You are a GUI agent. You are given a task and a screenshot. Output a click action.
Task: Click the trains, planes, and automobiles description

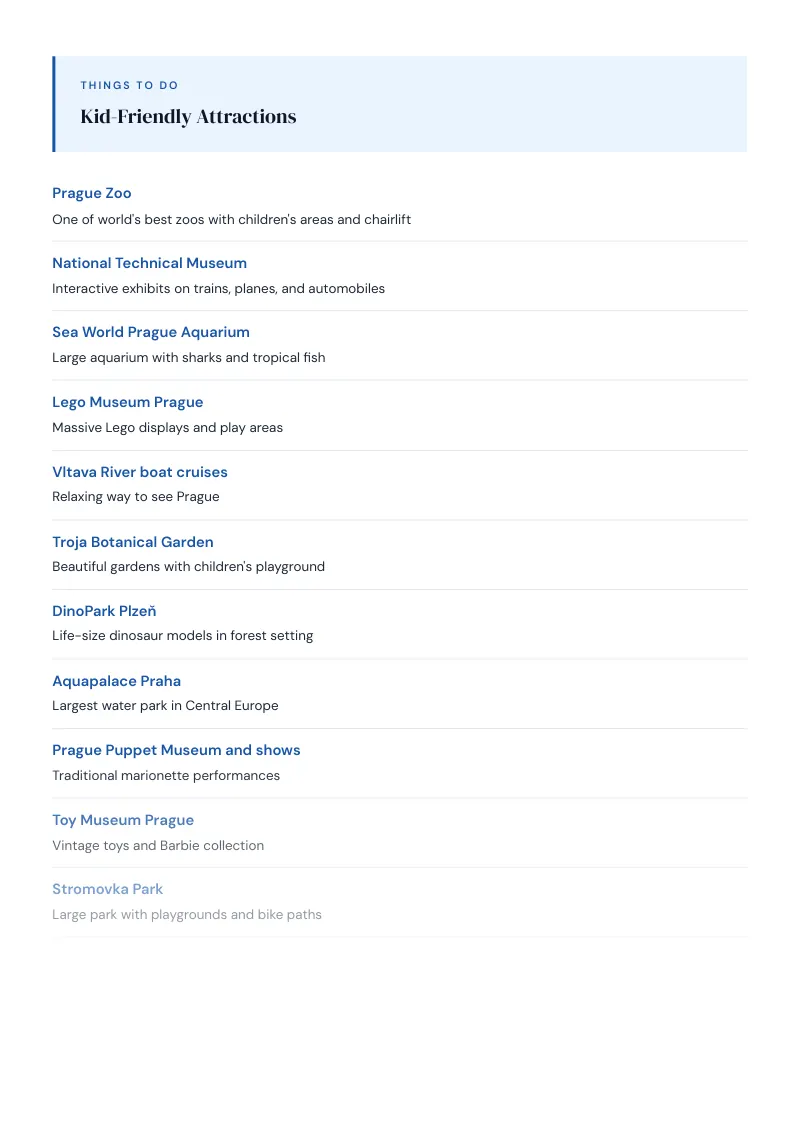click(219, 289)
